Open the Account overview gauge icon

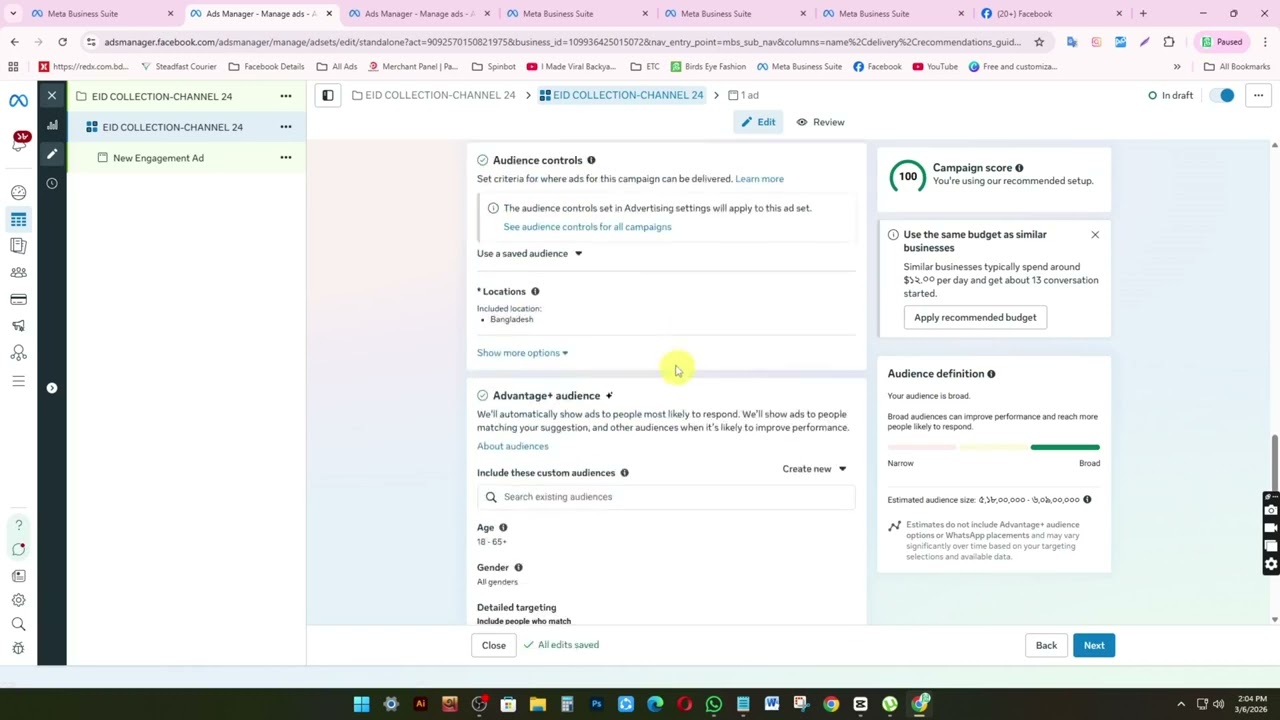(x=18, y=192)
